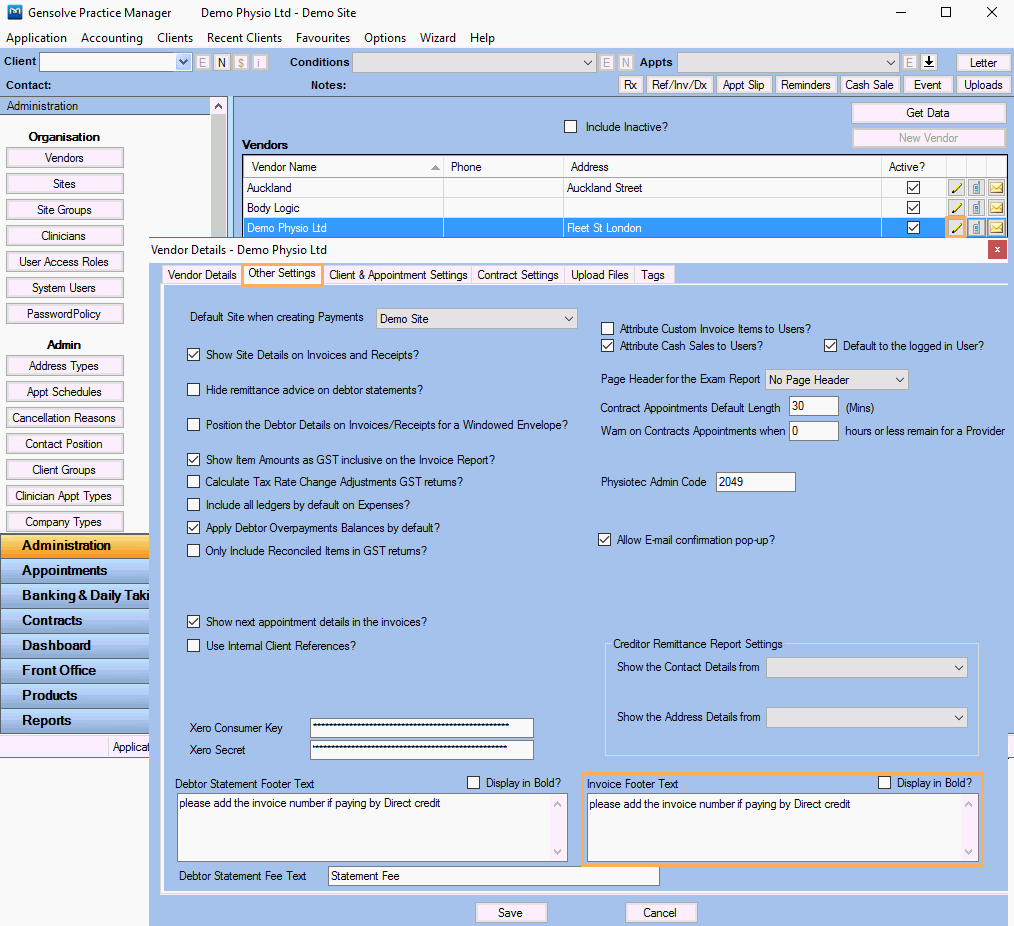Open the Front Office navigation section
This screenshot has height=926, width=1014.
point(75,670)
